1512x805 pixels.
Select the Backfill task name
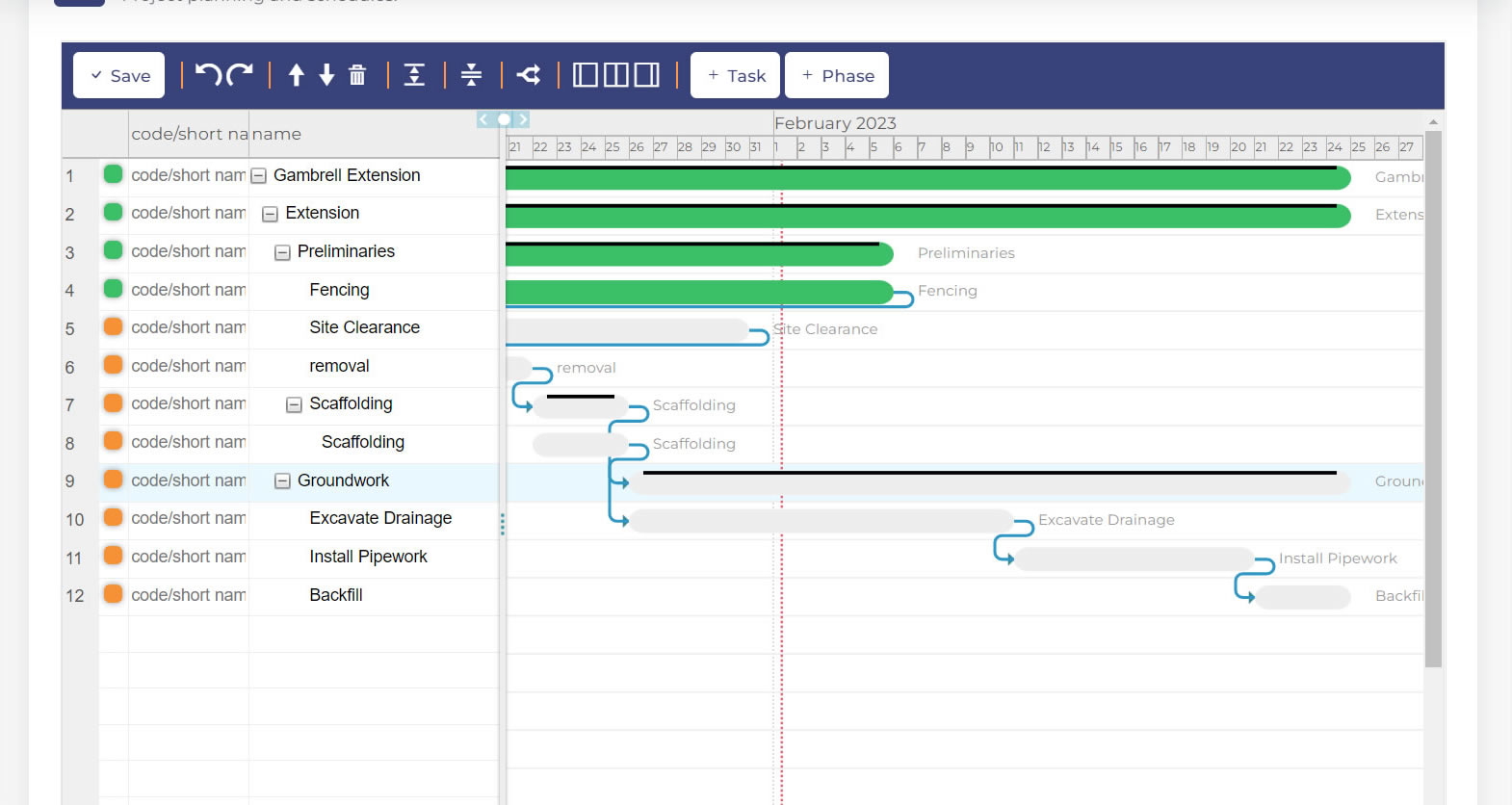tap(336, 595)
